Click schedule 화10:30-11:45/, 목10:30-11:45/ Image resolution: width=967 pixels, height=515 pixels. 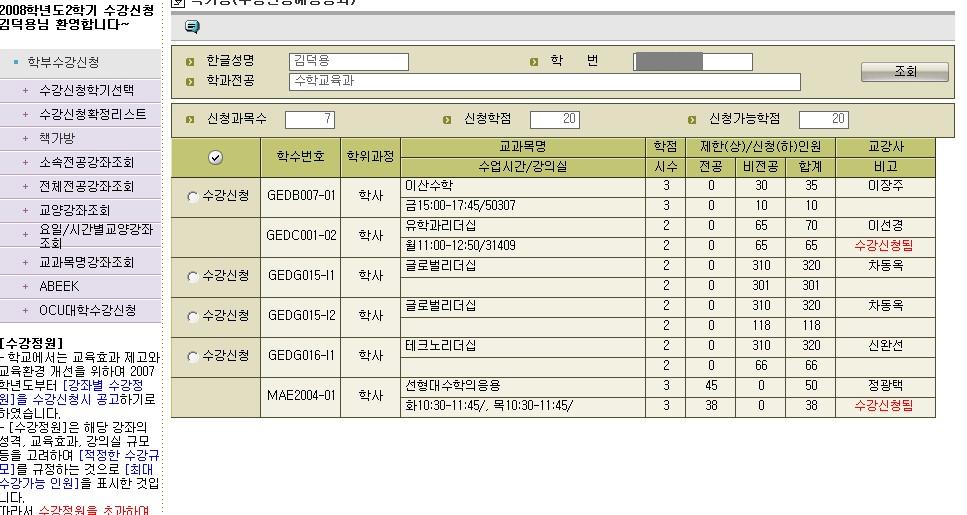[489, 406]
